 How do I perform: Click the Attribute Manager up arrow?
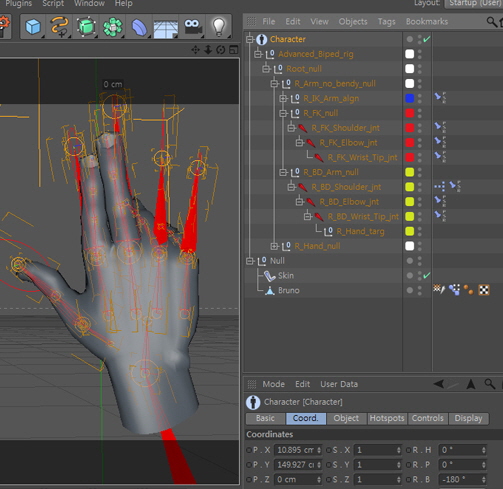pos(471,384)
